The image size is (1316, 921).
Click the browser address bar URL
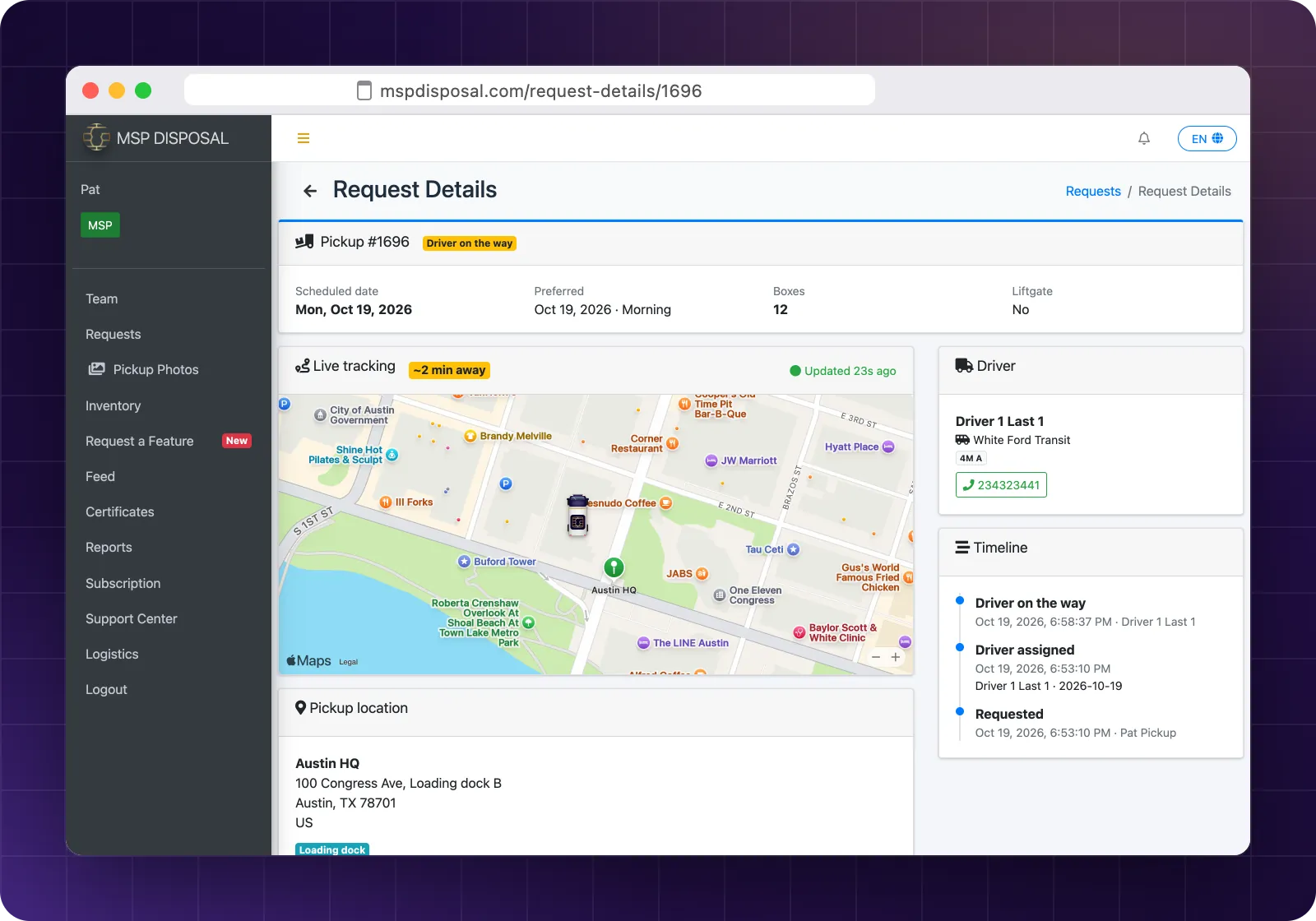click(x=540, y=90)
